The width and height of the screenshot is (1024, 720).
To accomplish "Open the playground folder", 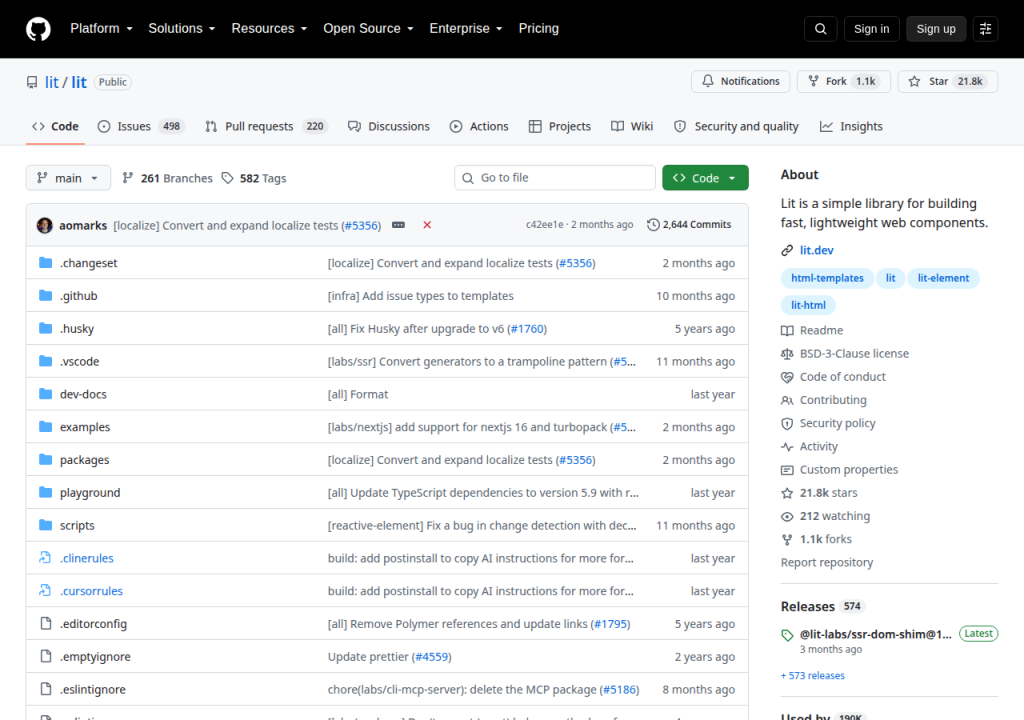I will point(90,493).
